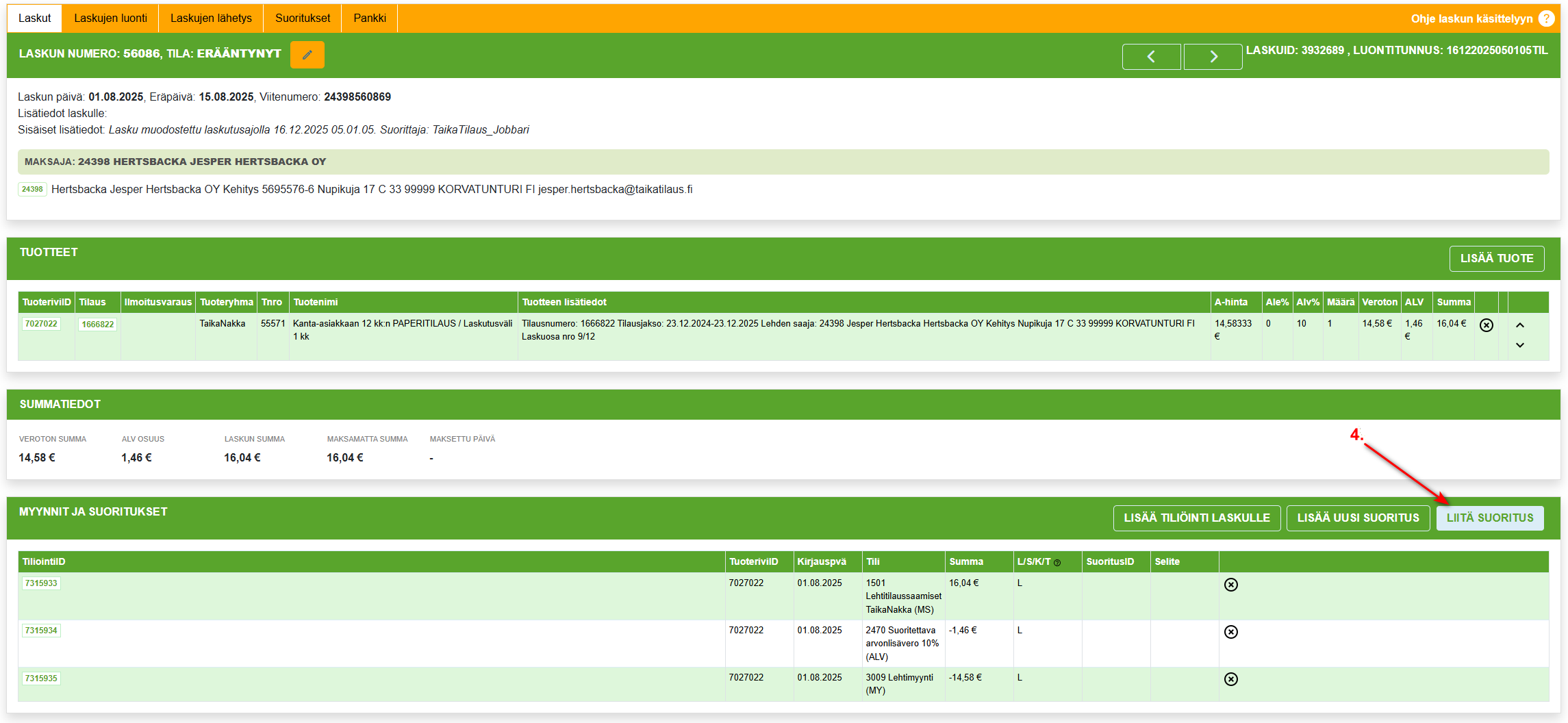Go to previous invoice with left arrow
Screen dimensions: 1568x723
[x=1151, y=57]
